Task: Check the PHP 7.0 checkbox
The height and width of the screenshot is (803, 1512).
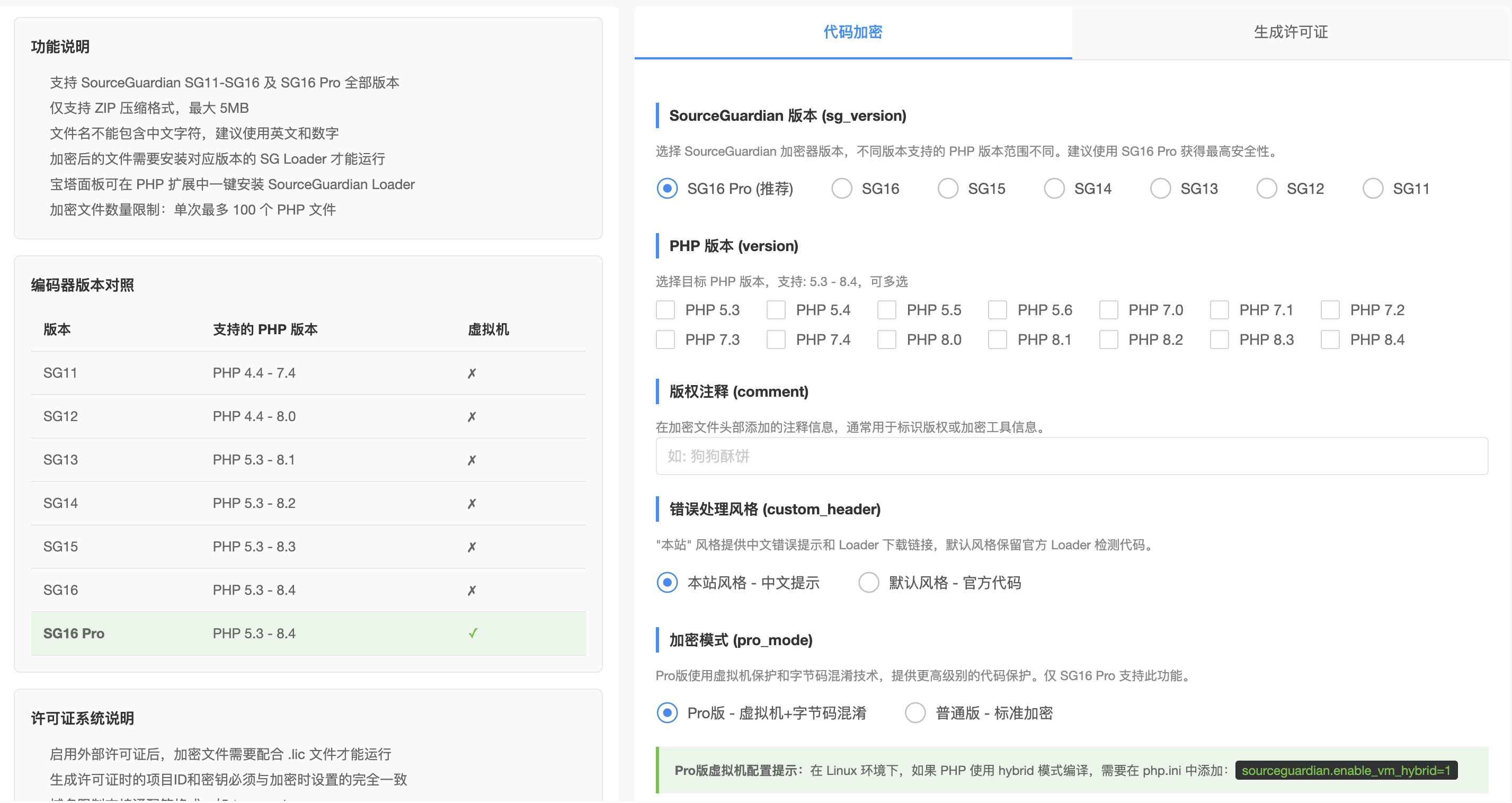Action: tap(1109, 310)
